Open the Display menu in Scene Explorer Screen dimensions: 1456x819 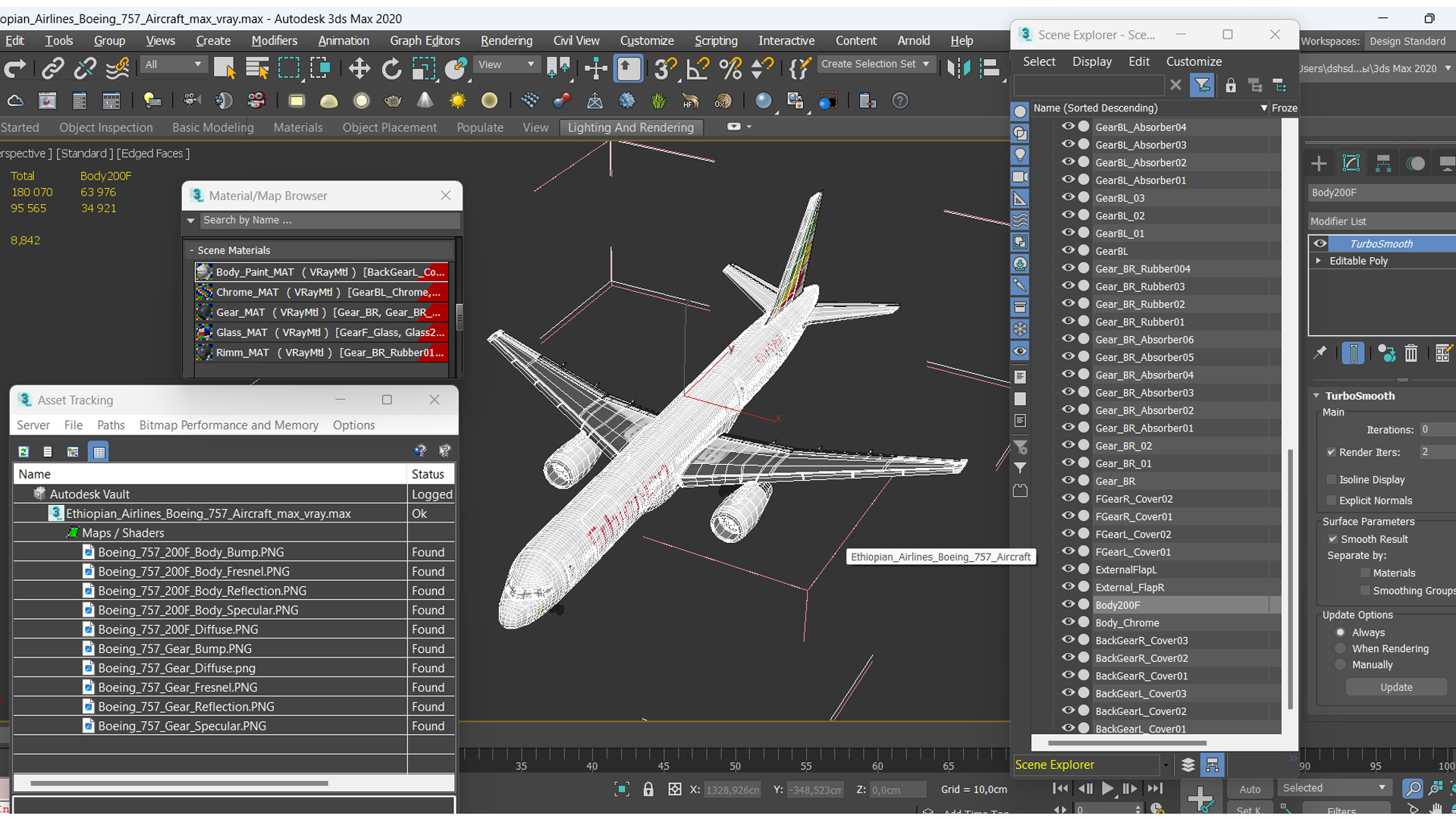coord(1091,61)
